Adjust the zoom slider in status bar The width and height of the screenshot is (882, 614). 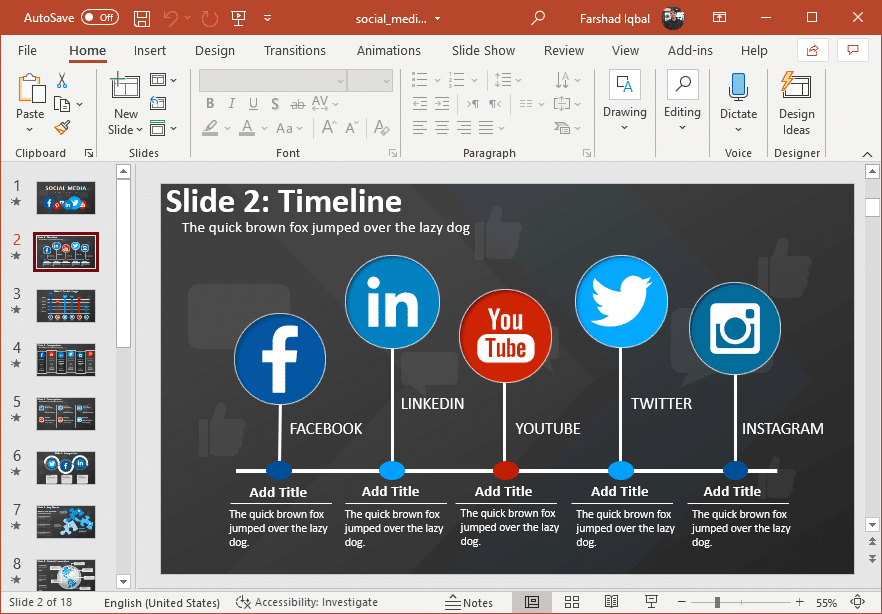717,602
